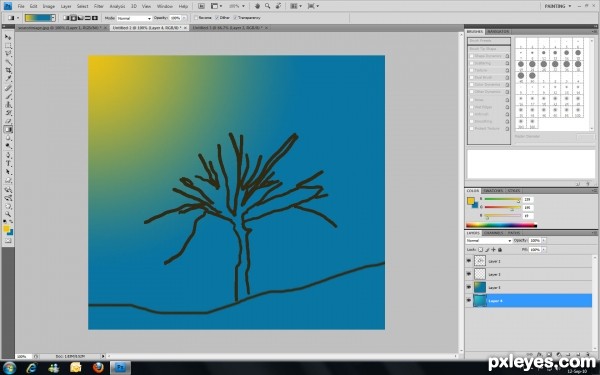Hide the yellow-blue gradient thumbnail layer
Viewport: 600px width, 375px height.
click(x=469, y=287)
